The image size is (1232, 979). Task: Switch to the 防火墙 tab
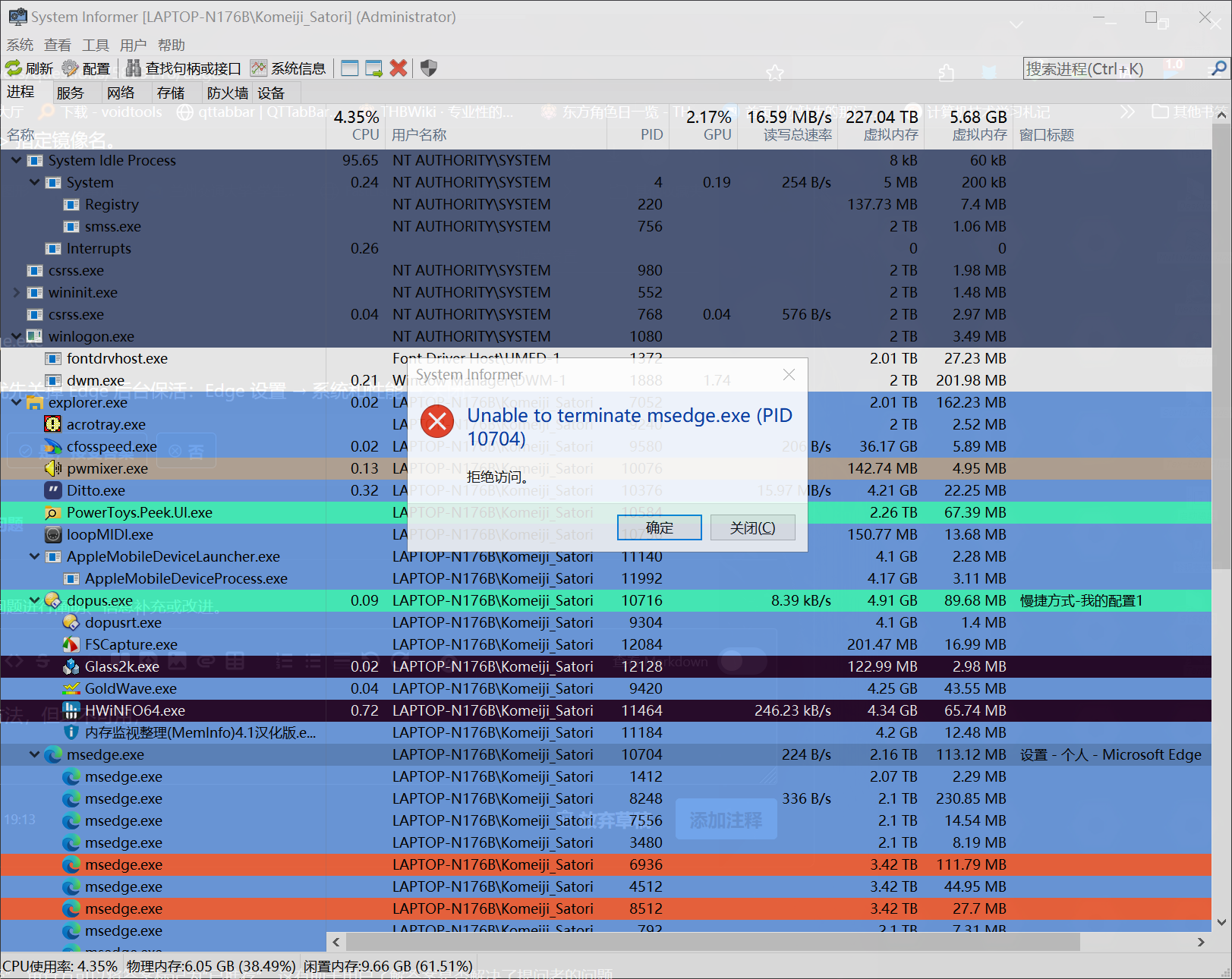point(228,93)
